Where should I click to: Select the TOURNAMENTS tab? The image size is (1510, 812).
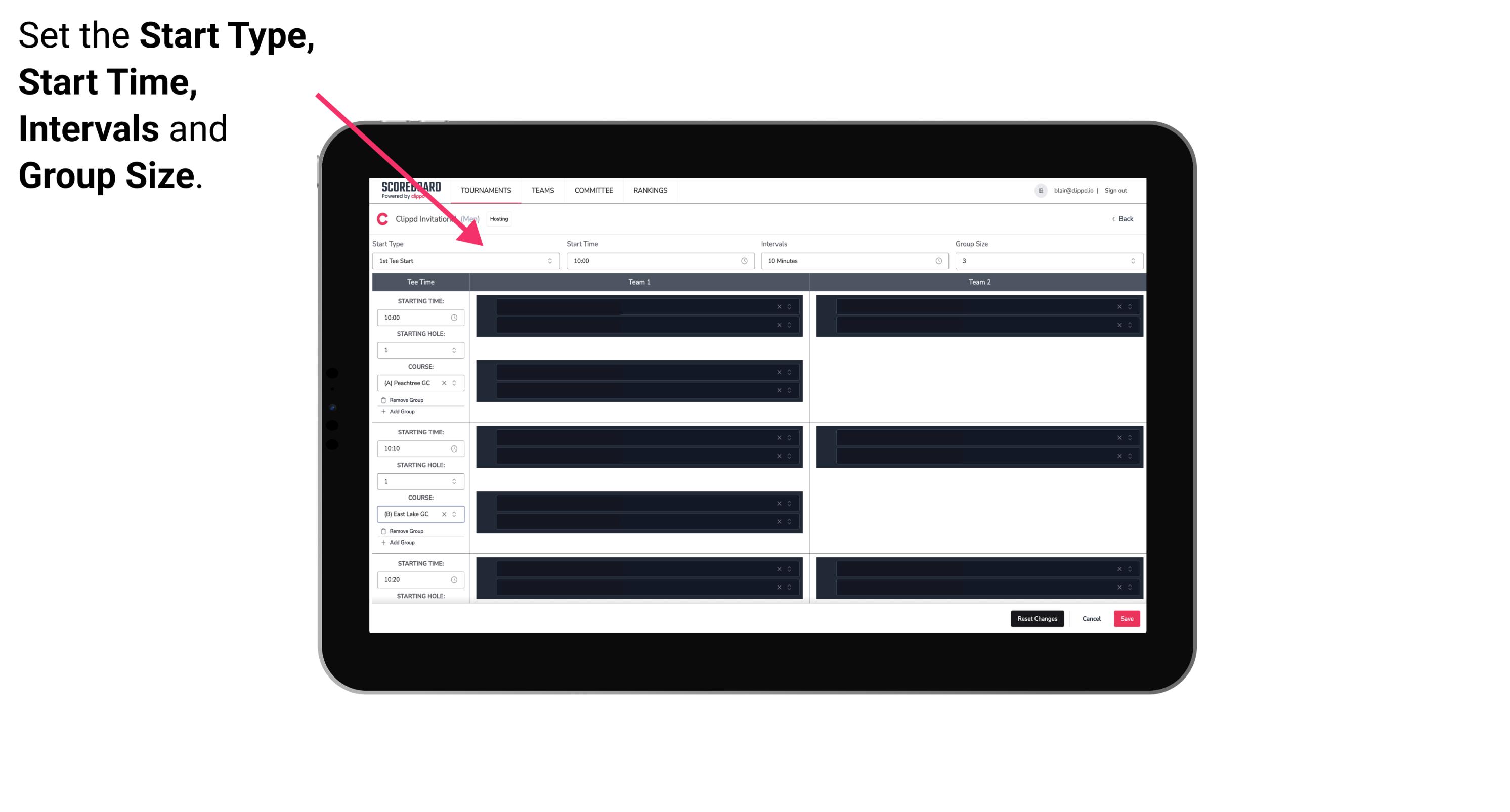[x=486, y=190]
